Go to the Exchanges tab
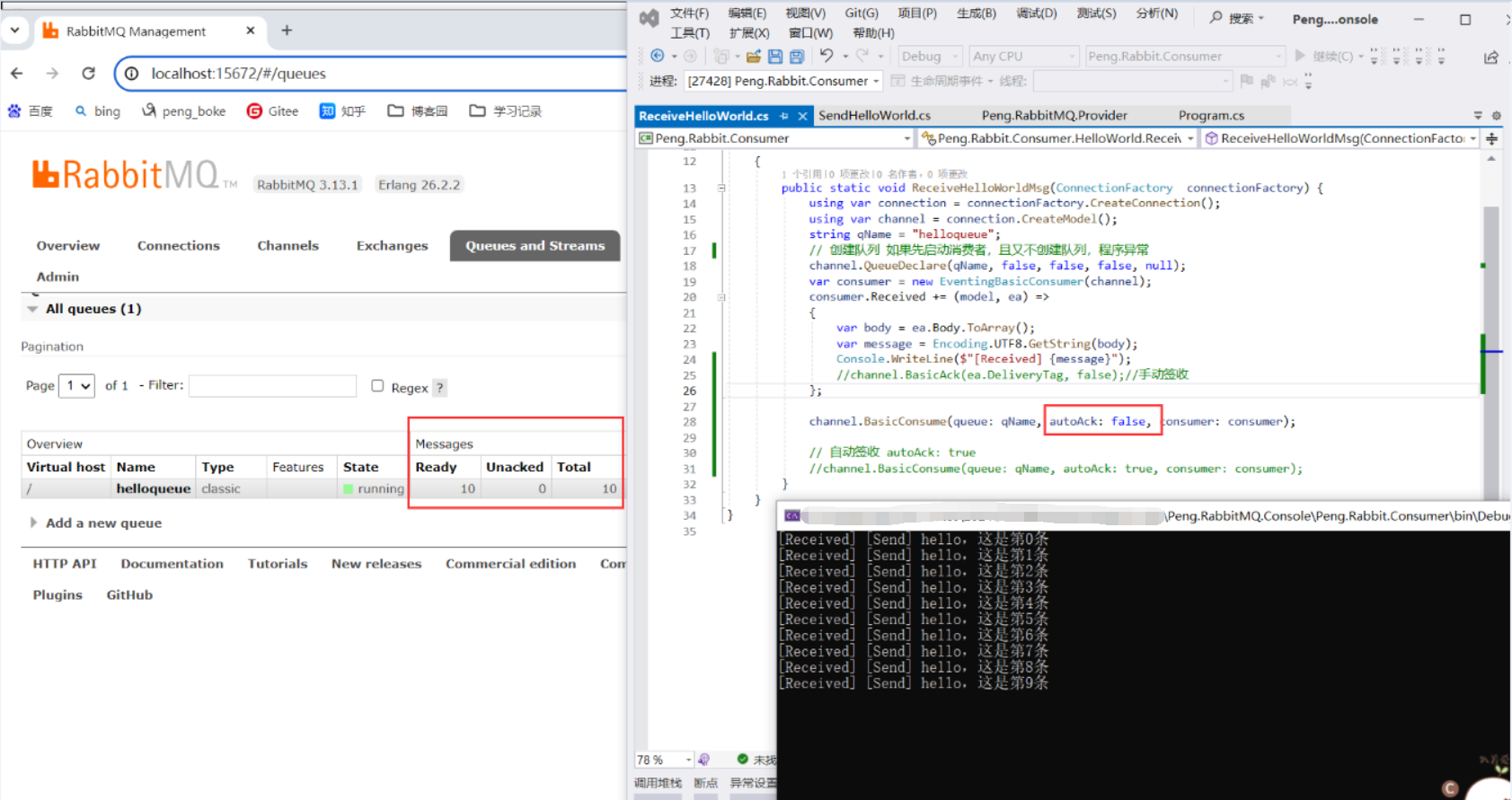Viewport: 1512px width, 800px height. (x=392, y=246)
